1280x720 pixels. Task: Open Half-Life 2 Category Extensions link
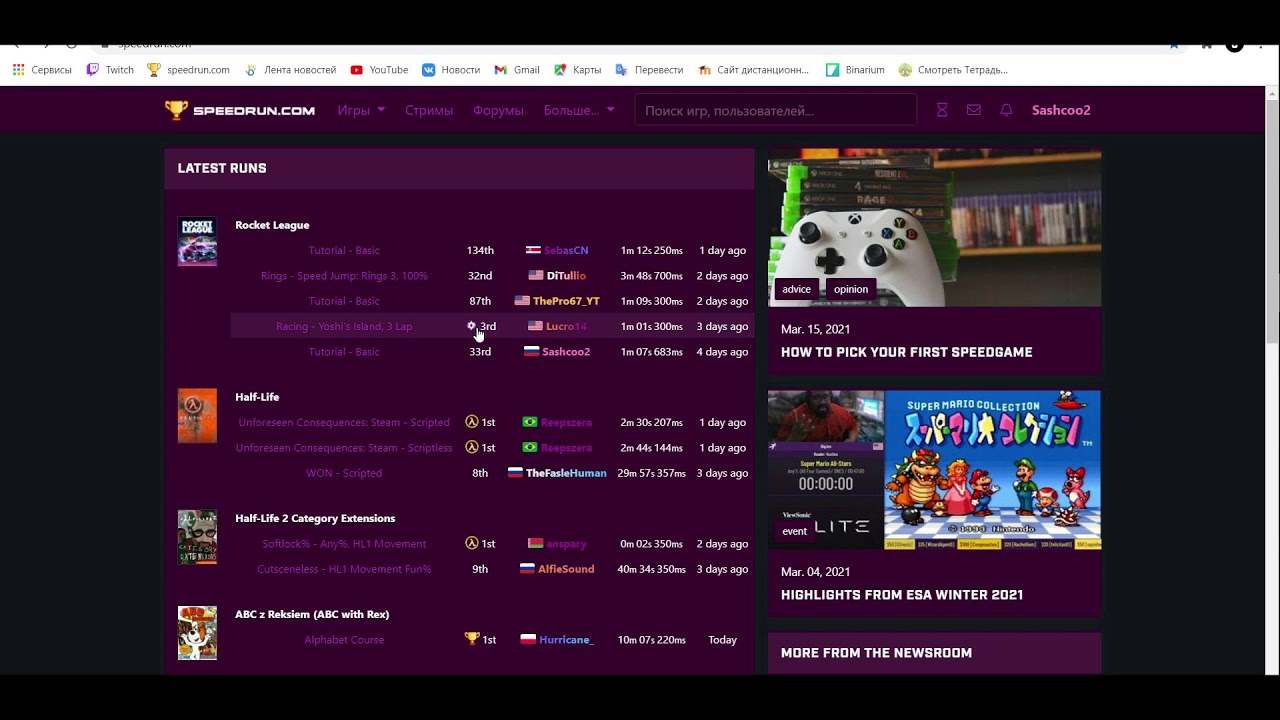coord(315,518)
